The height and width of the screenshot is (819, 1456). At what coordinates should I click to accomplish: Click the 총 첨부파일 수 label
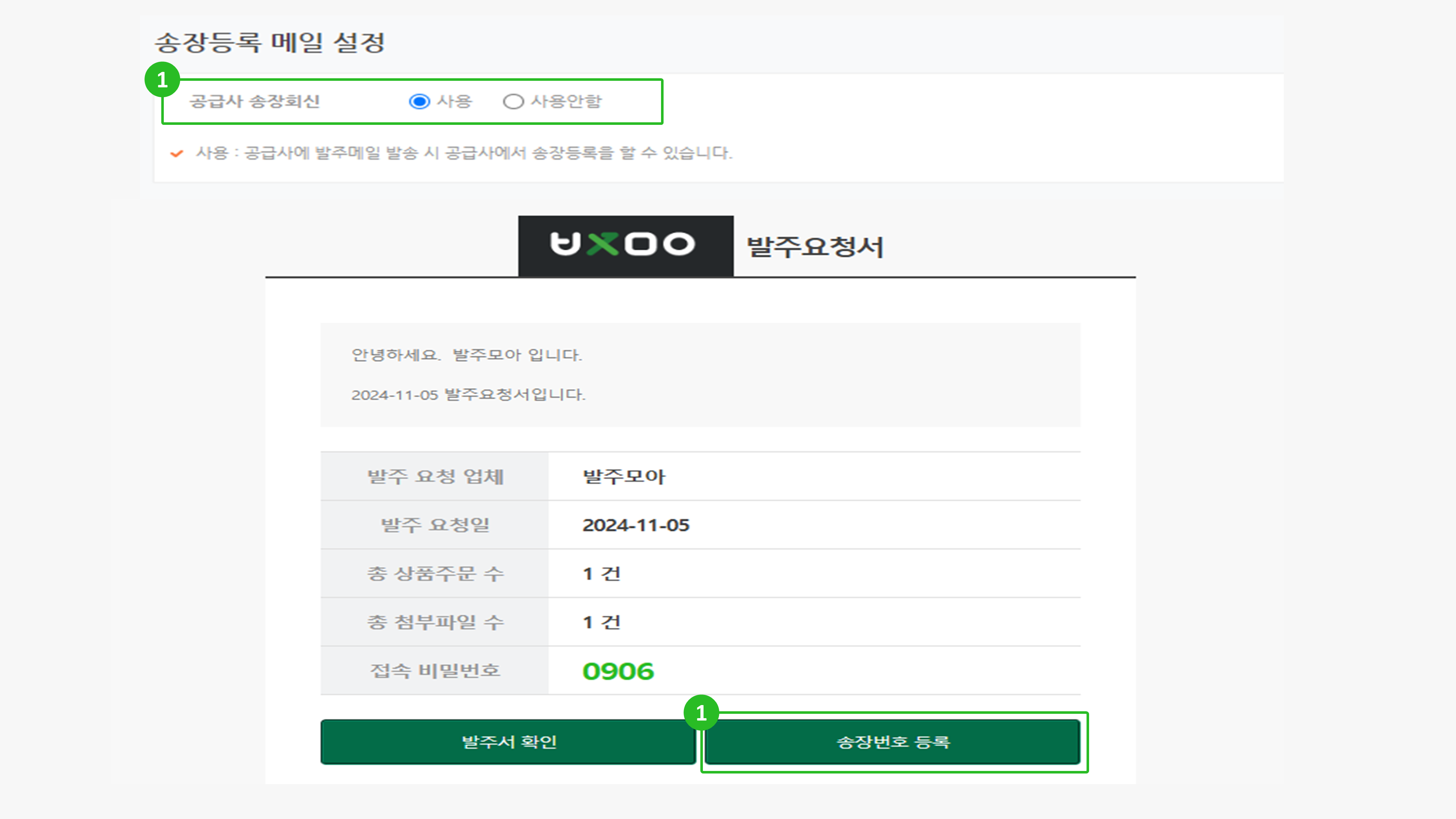435,622
